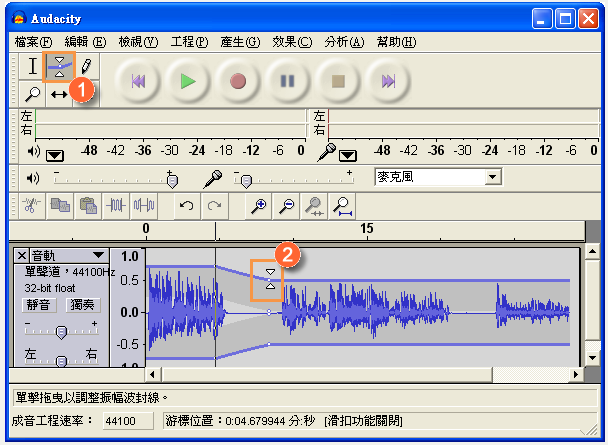608x445 pixels.
Task: Click the 單聲道, 44100Hz track info text
Action: [70, 272]
